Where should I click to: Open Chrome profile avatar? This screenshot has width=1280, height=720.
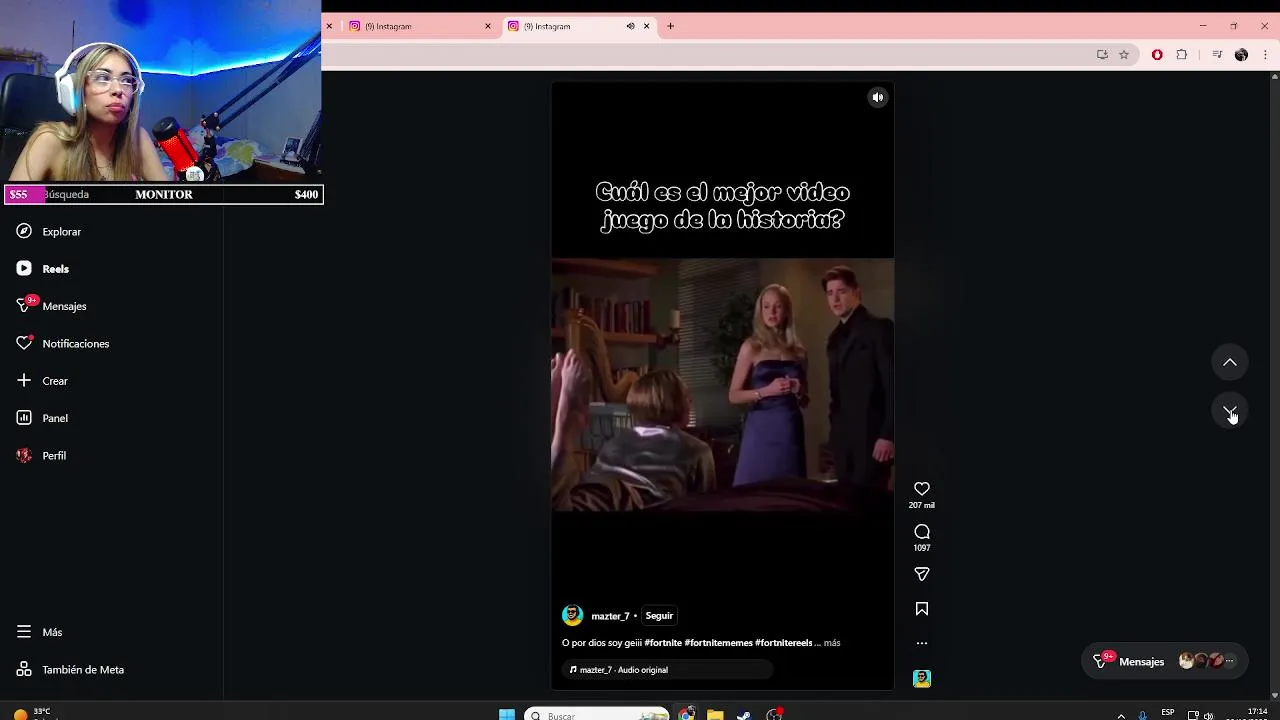(x=1241, y=55)
